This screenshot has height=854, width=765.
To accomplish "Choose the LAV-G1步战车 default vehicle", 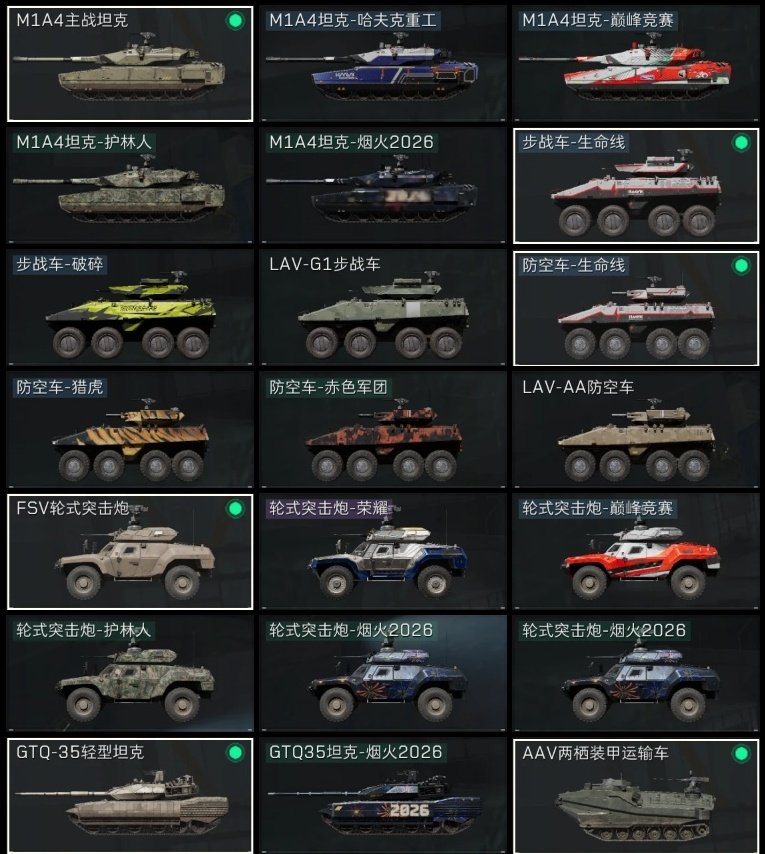I will tap(383, 308).
